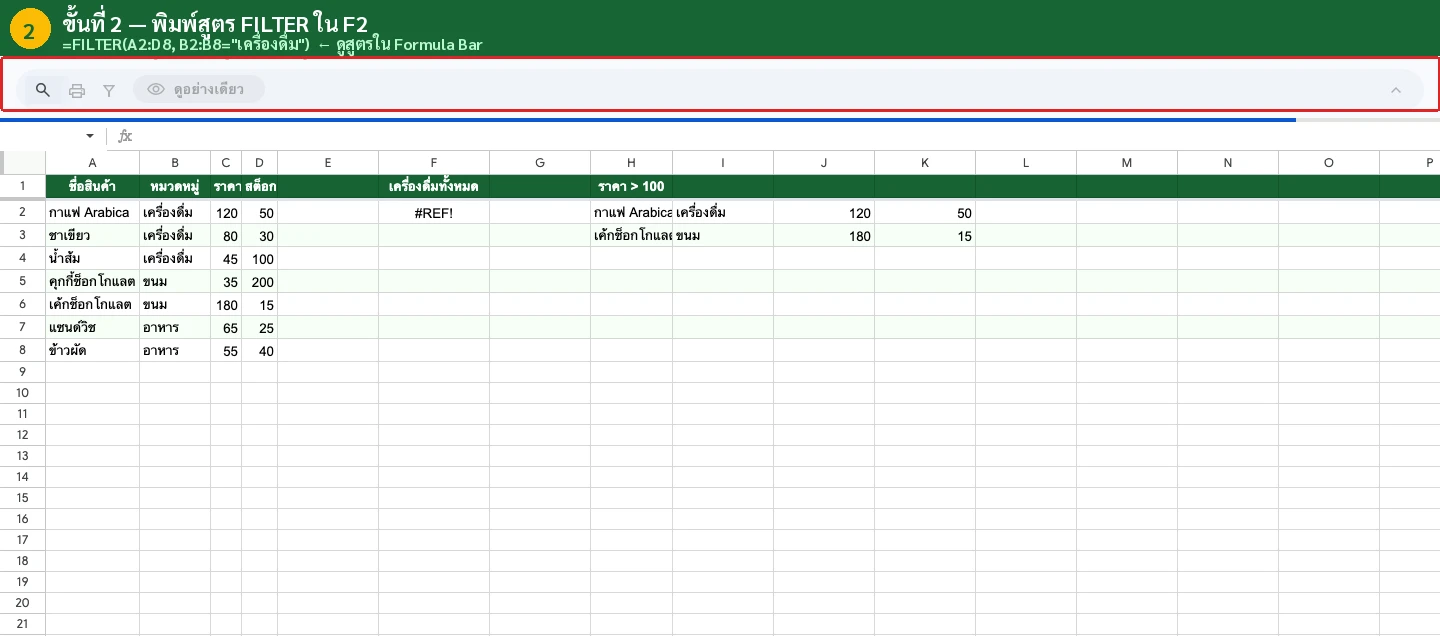This screenshot has width=1440, height=636.
Task: Collapse the toolbar with the chevron arrow
Action: (1396, 90)
